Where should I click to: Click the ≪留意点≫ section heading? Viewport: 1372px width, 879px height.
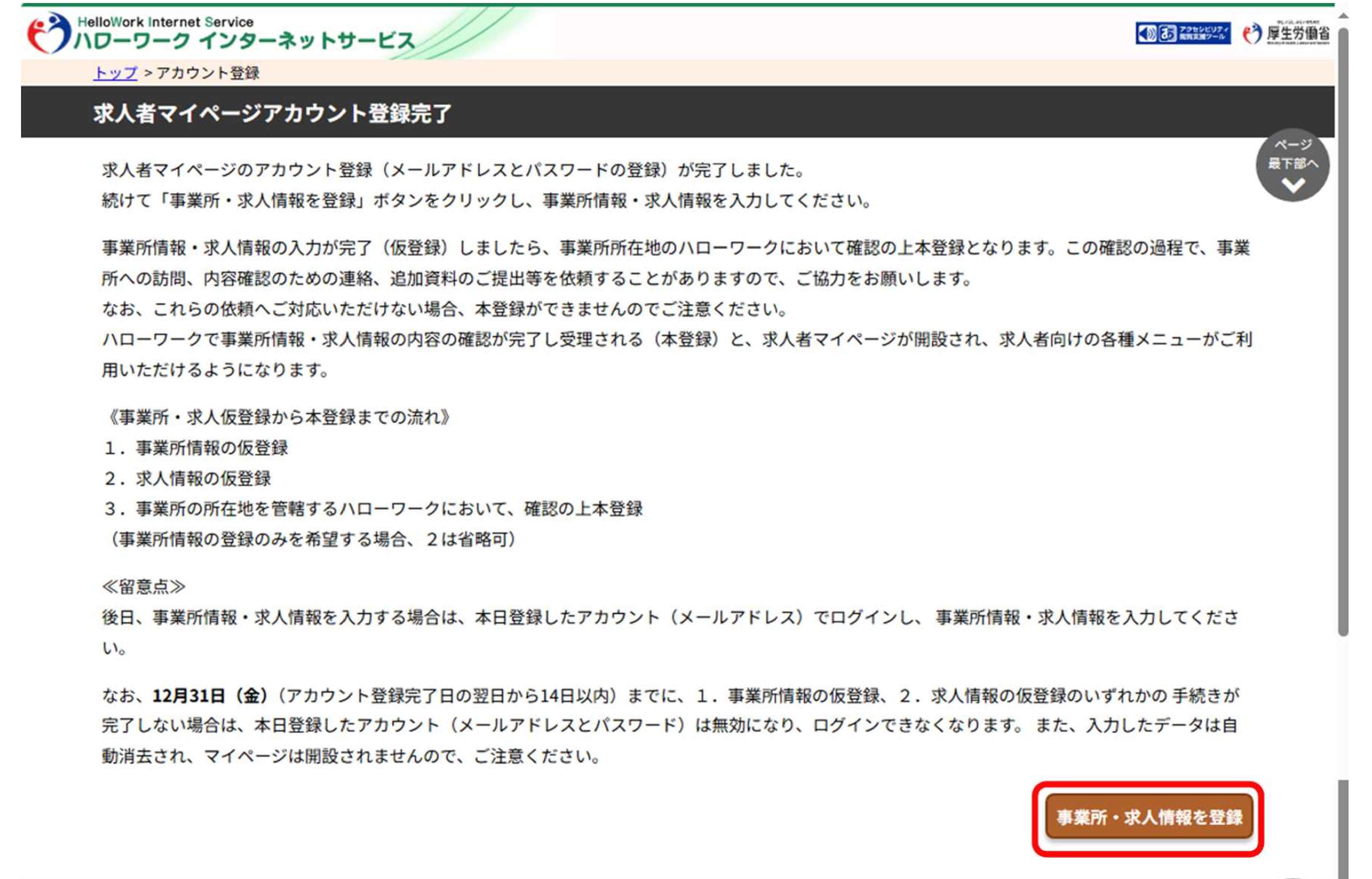[143, 587]
